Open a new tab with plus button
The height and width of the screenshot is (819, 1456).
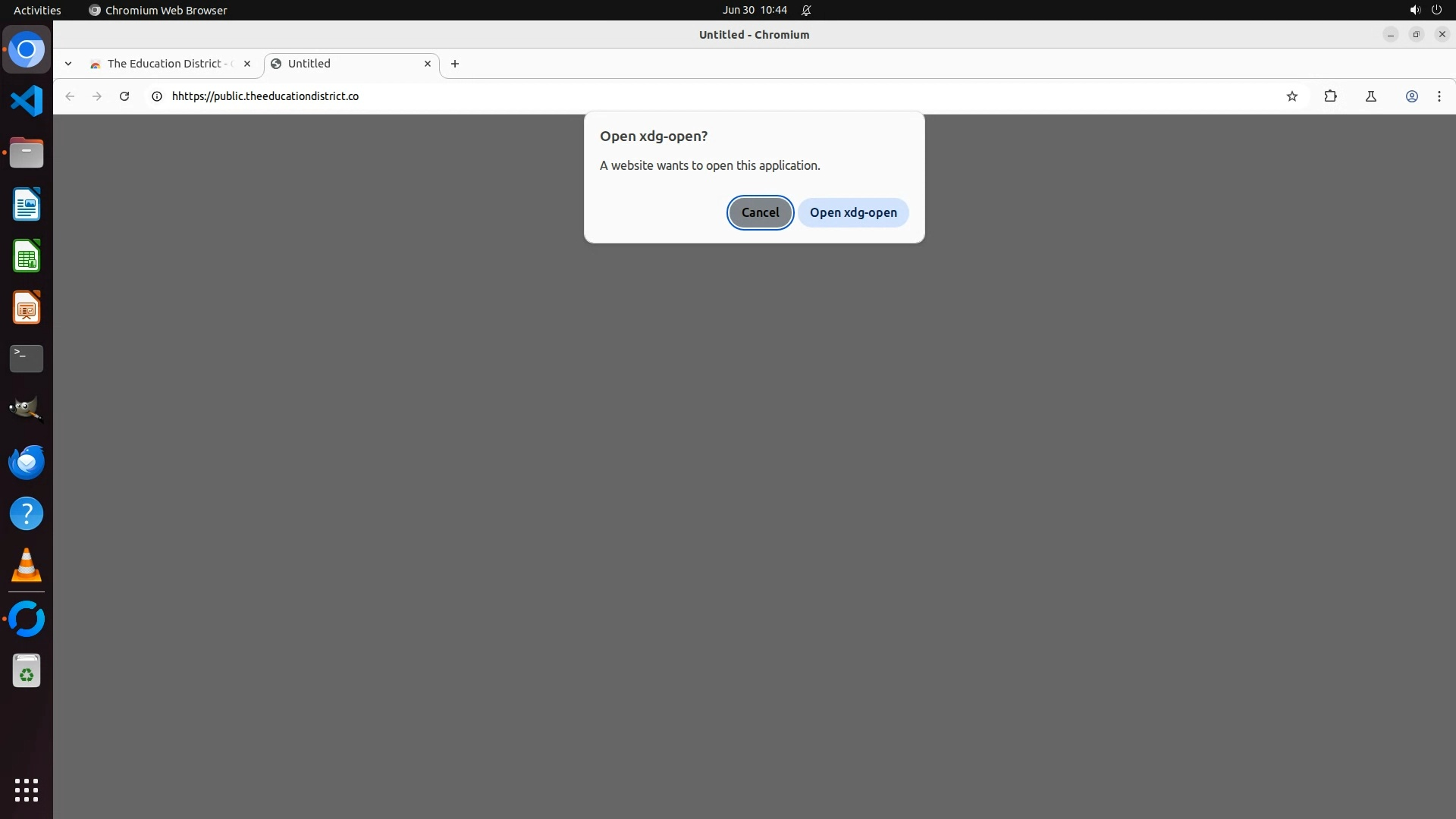tap(454, 64)
